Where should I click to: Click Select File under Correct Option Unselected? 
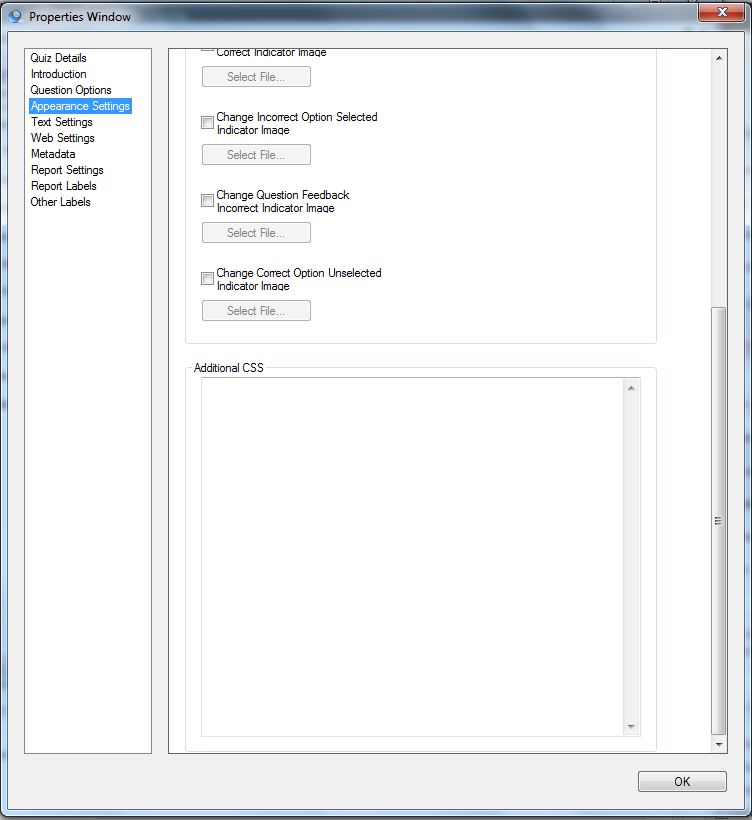pos(256,311)
